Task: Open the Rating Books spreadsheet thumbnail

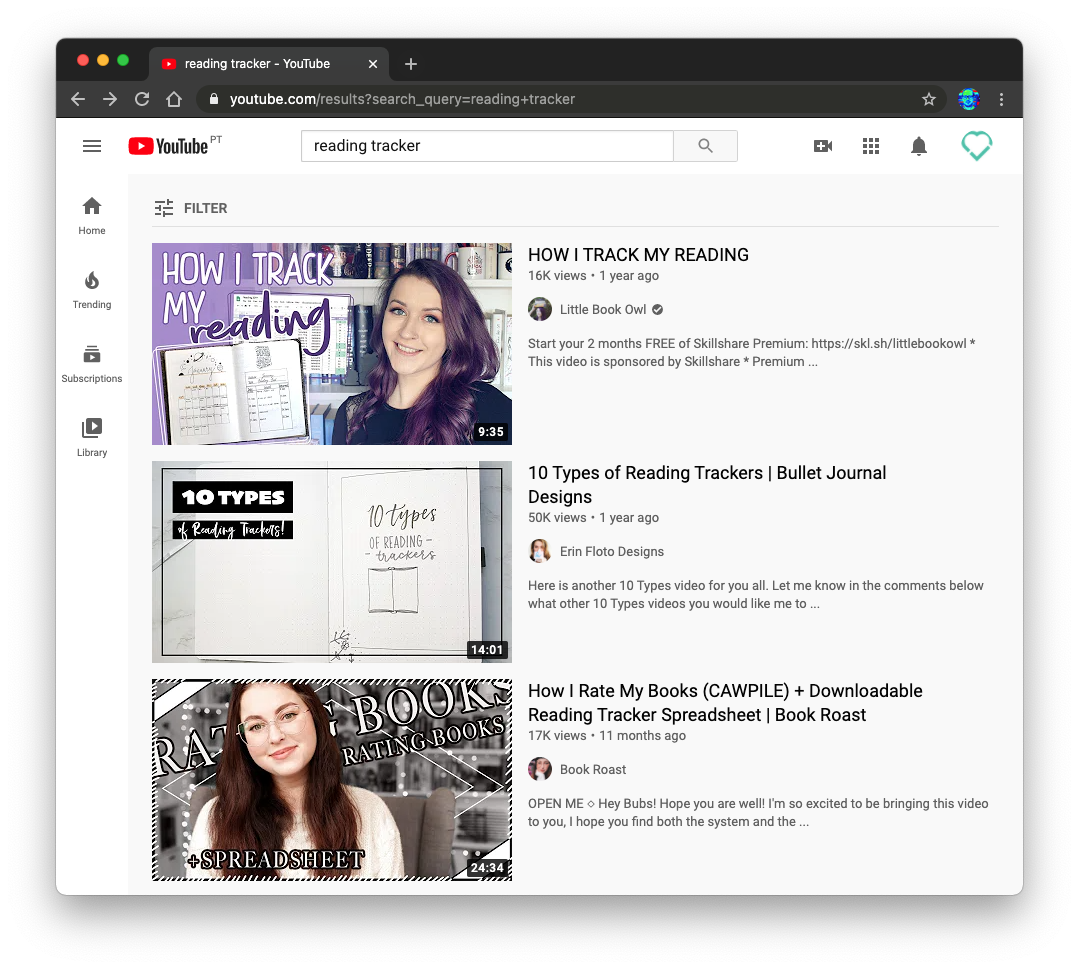Action: coord(332,780)
